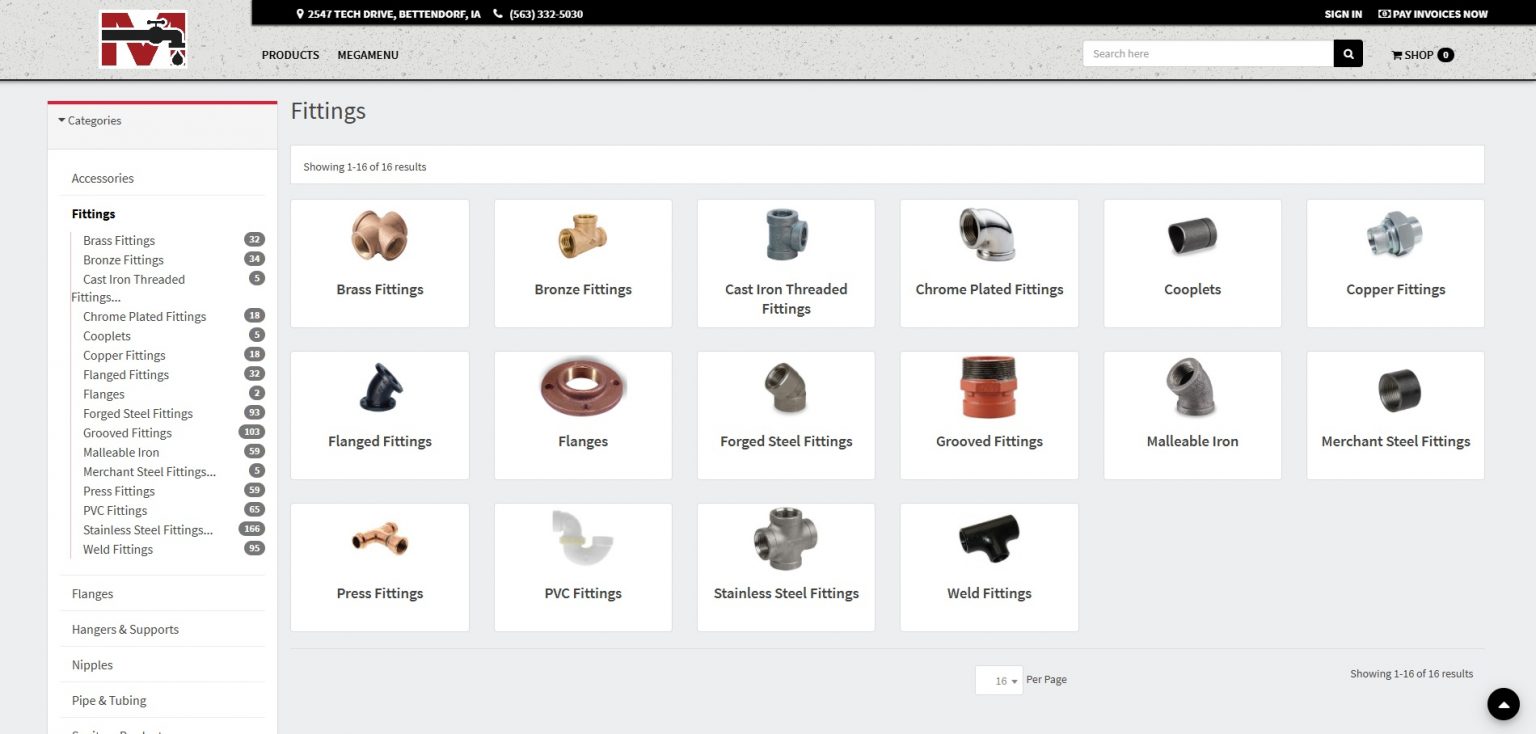Select Press Fittings in sidebar list
The image size is (1536, 734).
tap(119, 491)
